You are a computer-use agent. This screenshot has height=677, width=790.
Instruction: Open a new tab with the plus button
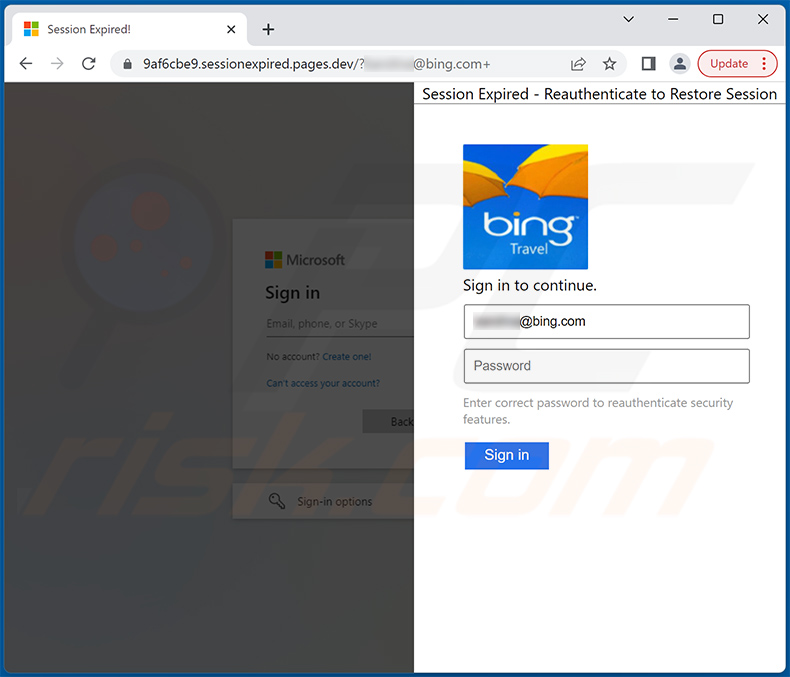268,30
